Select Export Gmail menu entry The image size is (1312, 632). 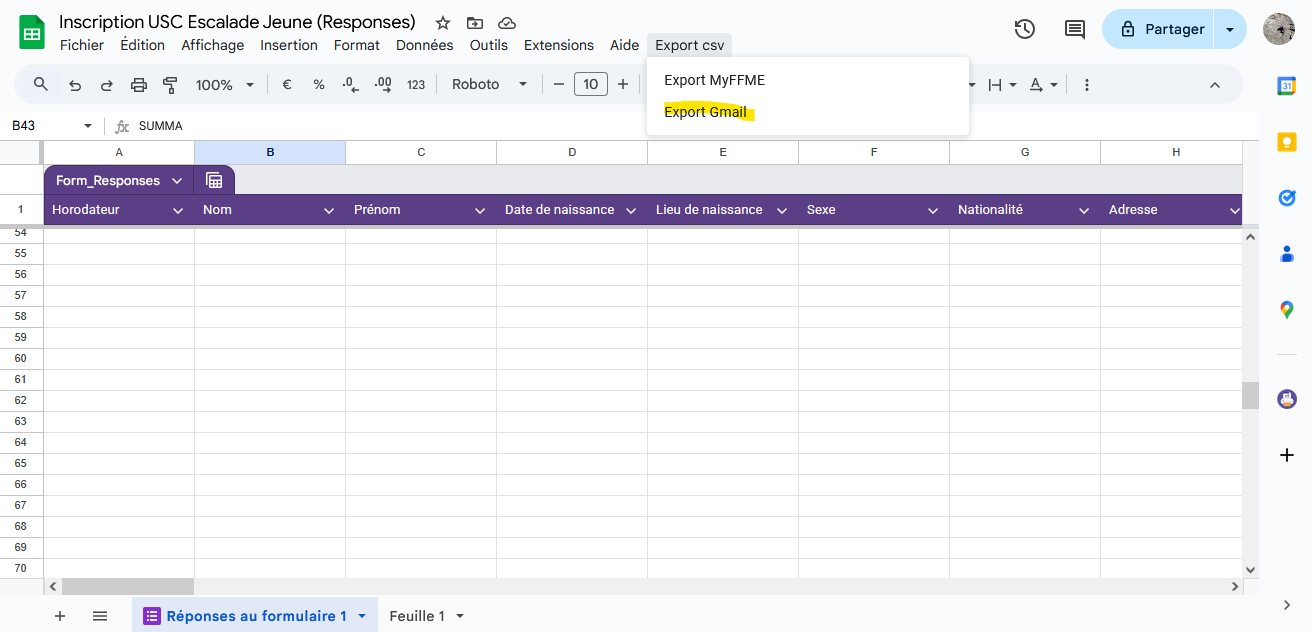705,112
